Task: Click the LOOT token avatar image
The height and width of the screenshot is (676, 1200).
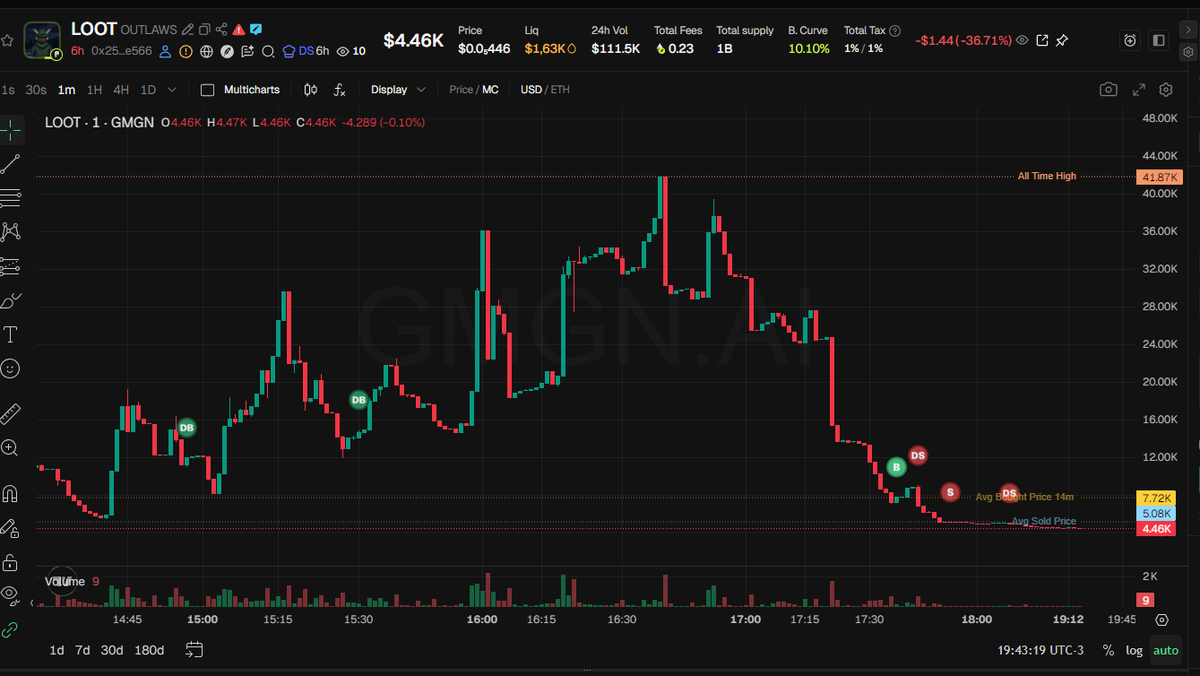Action: click(42, 41)
